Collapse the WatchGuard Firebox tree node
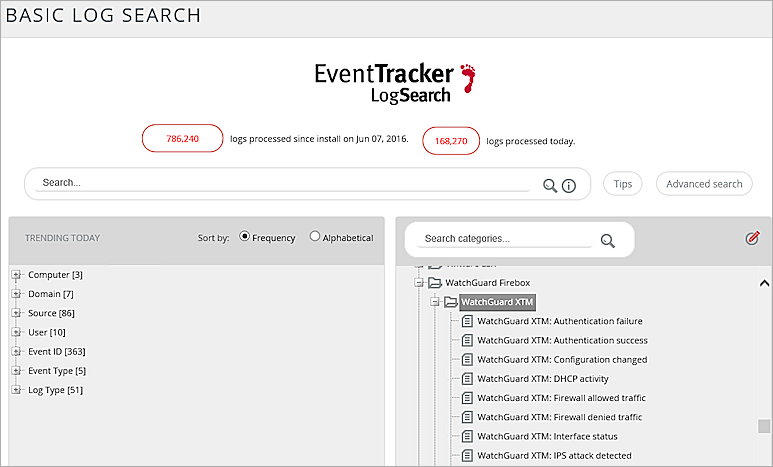Screen dimensions: 773x467 (x=419, y=283)
